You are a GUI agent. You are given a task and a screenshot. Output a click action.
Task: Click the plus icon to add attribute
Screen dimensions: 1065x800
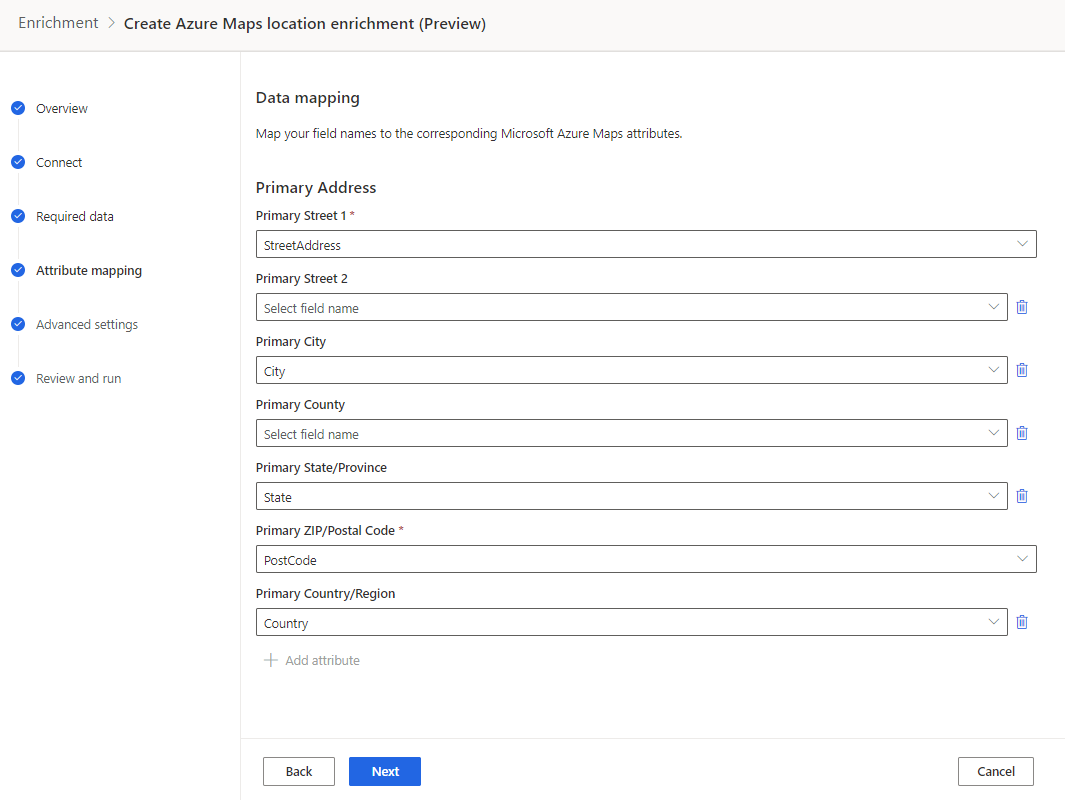click(x=270, y=660)
